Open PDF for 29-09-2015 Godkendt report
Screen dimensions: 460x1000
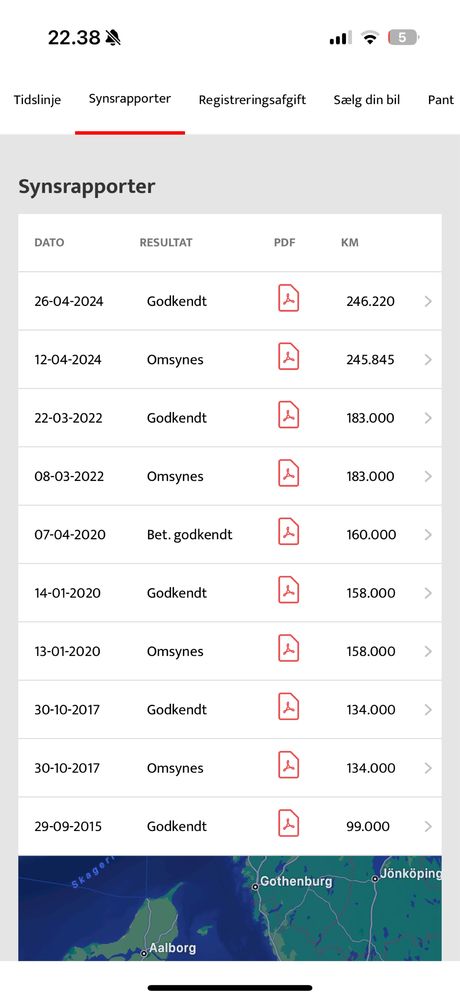tap(288, 824)
